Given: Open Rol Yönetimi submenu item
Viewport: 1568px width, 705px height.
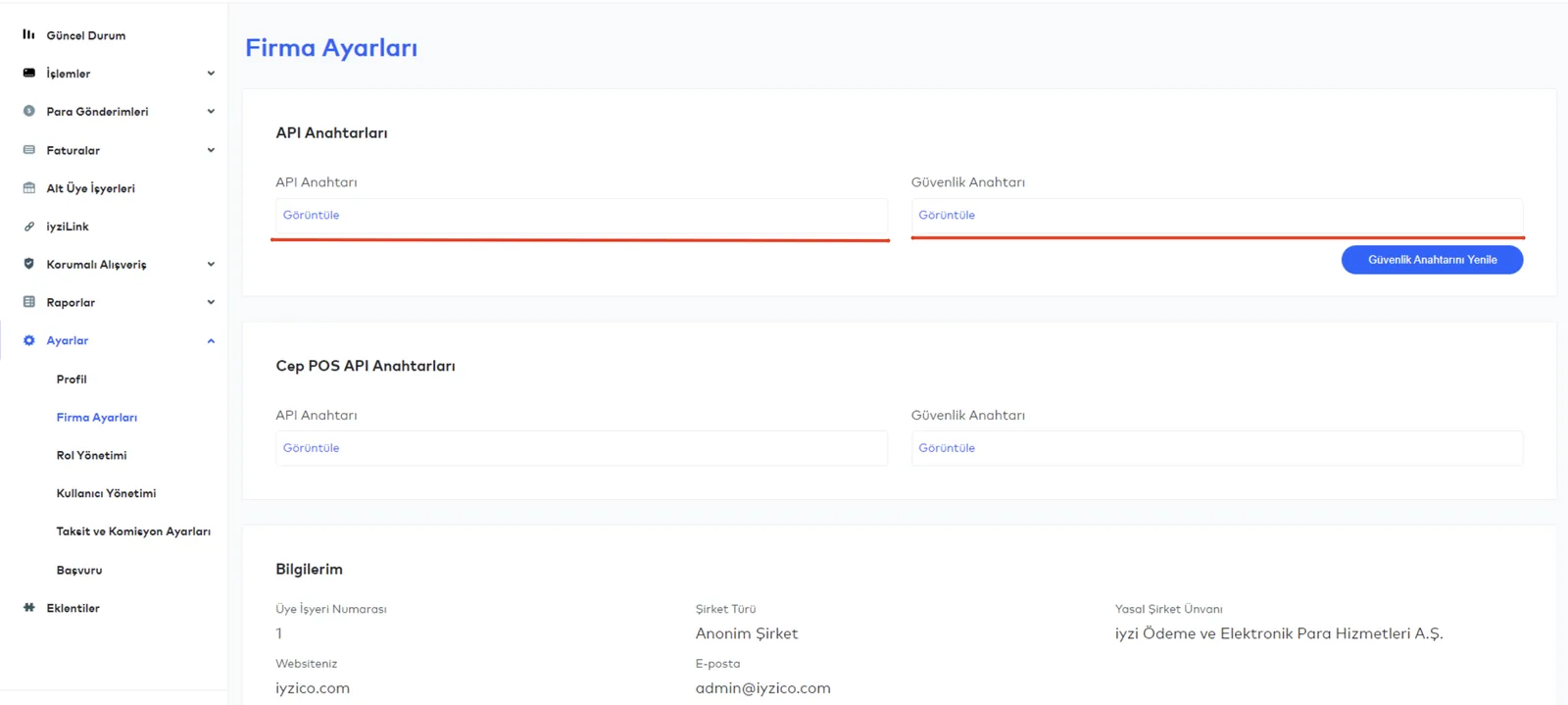Looking at the screenshot, I should [91, 456].
